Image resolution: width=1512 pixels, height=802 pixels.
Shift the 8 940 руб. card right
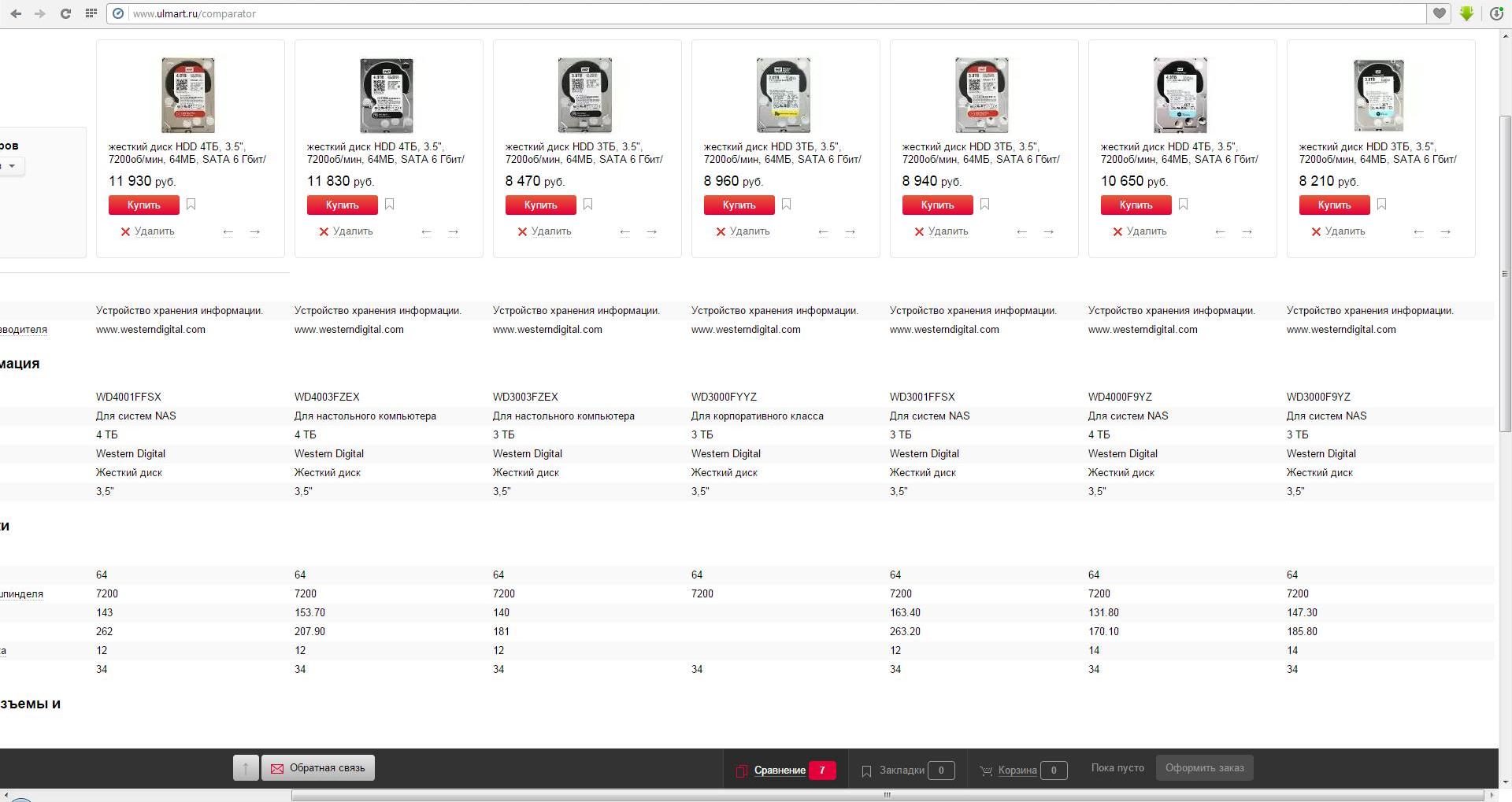click(1049, 232)
